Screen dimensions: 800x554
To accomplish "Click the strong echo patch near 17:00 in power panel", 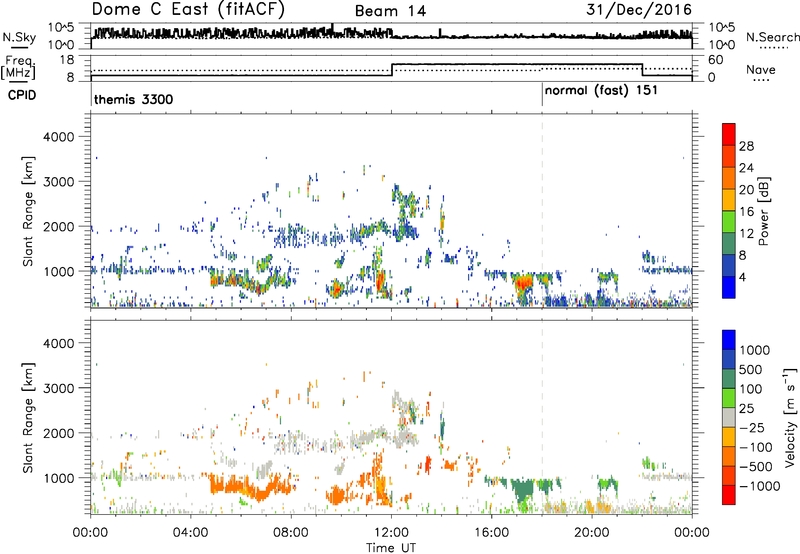I will pos(523,283).
